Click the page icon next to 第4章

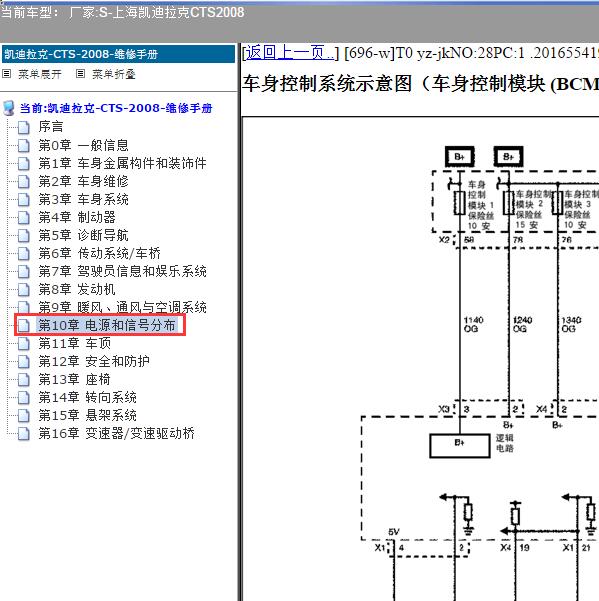click(24, 217)
